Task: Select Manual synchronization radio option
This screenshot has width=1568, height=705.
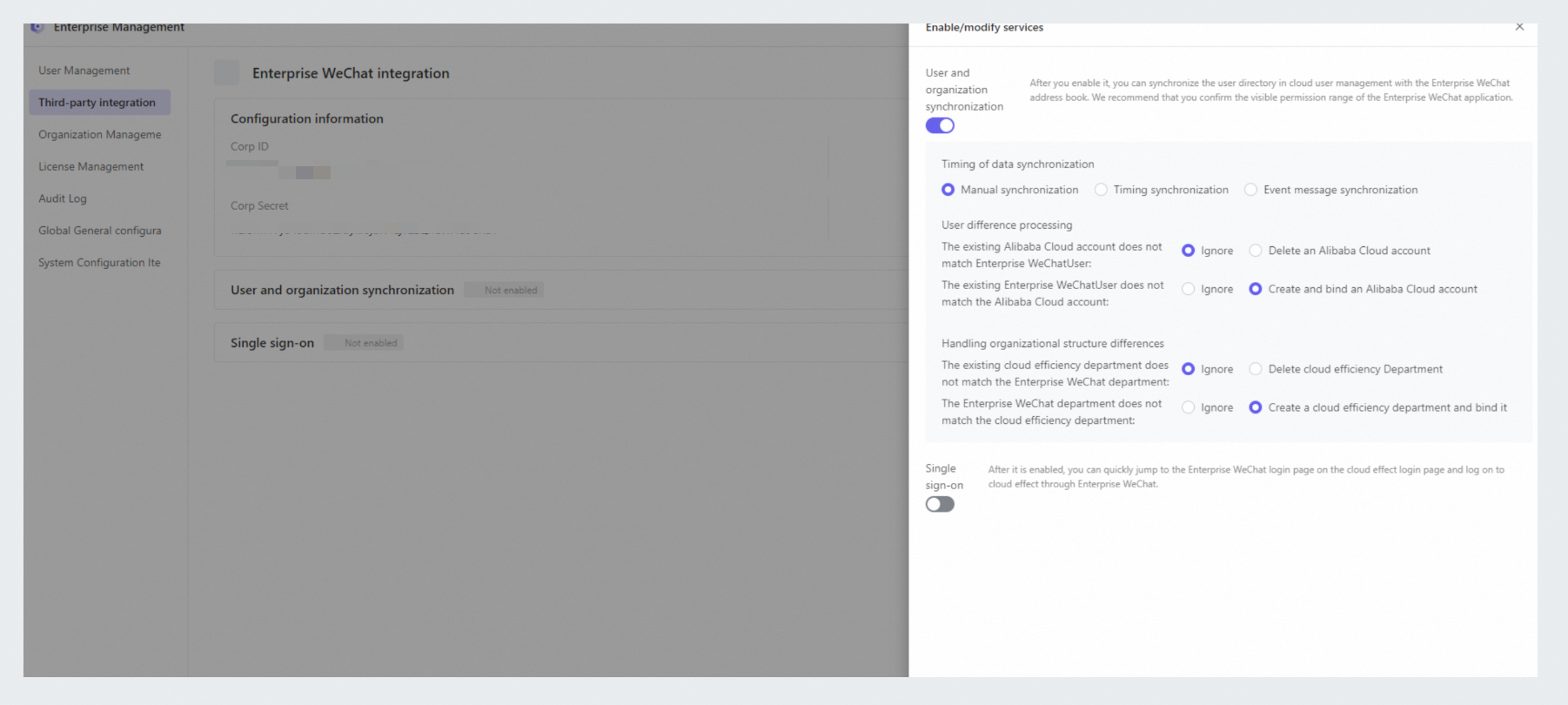Action: 948,190
